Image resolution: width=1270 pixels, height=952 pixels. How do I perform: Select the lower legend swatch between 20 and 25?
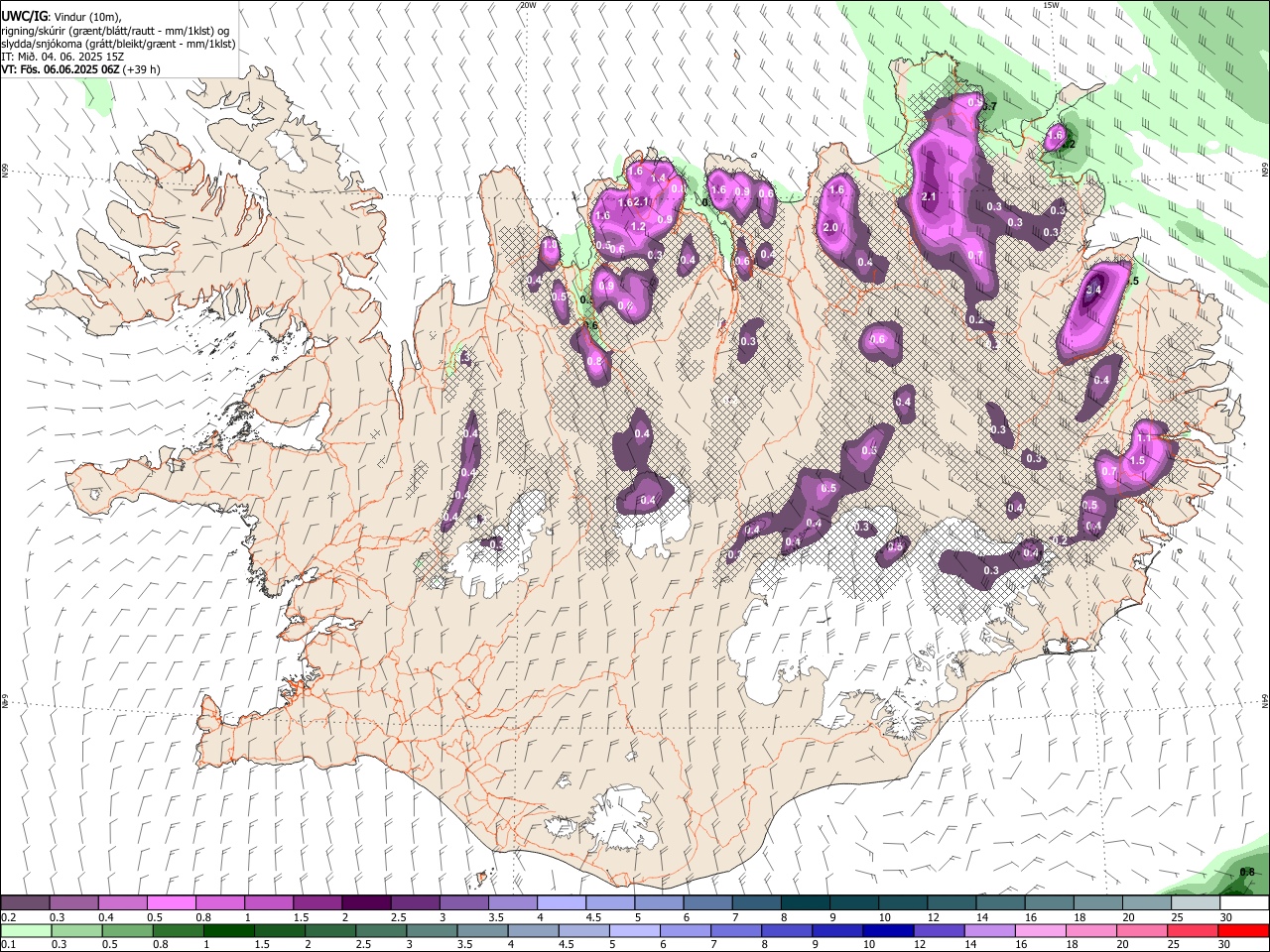point(1142,930)
